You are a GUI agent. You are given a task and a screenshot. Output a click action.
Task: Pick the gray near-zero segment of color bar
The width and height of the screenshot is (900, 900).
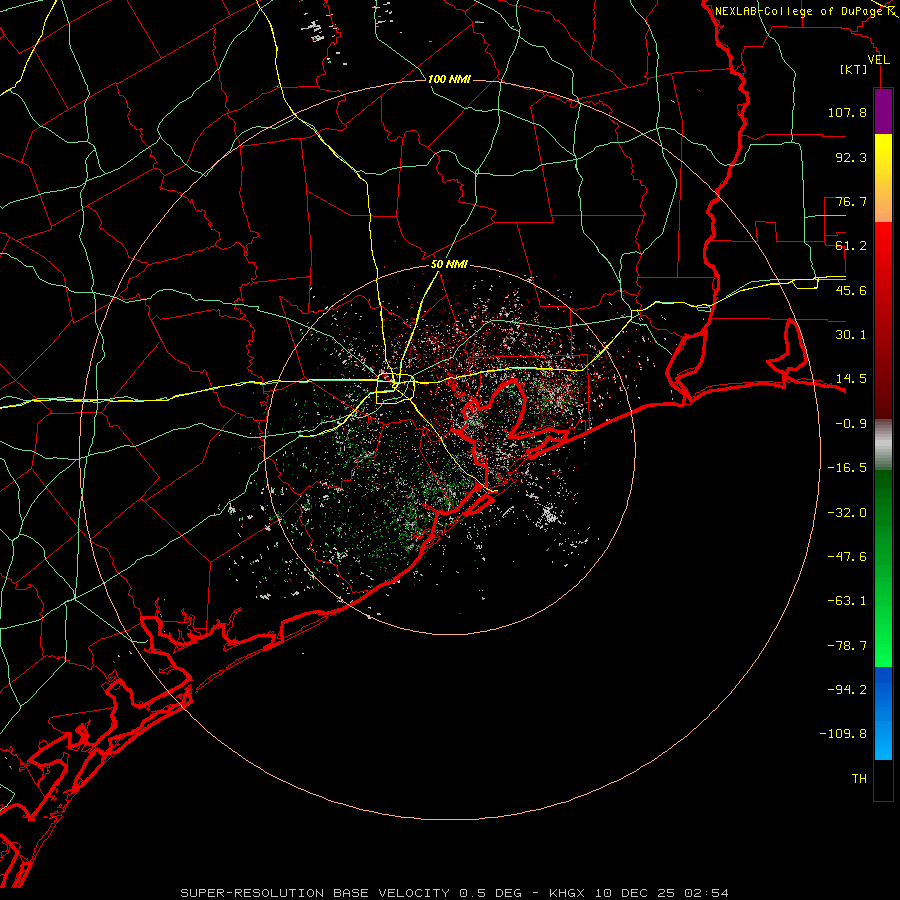point(883,445)
